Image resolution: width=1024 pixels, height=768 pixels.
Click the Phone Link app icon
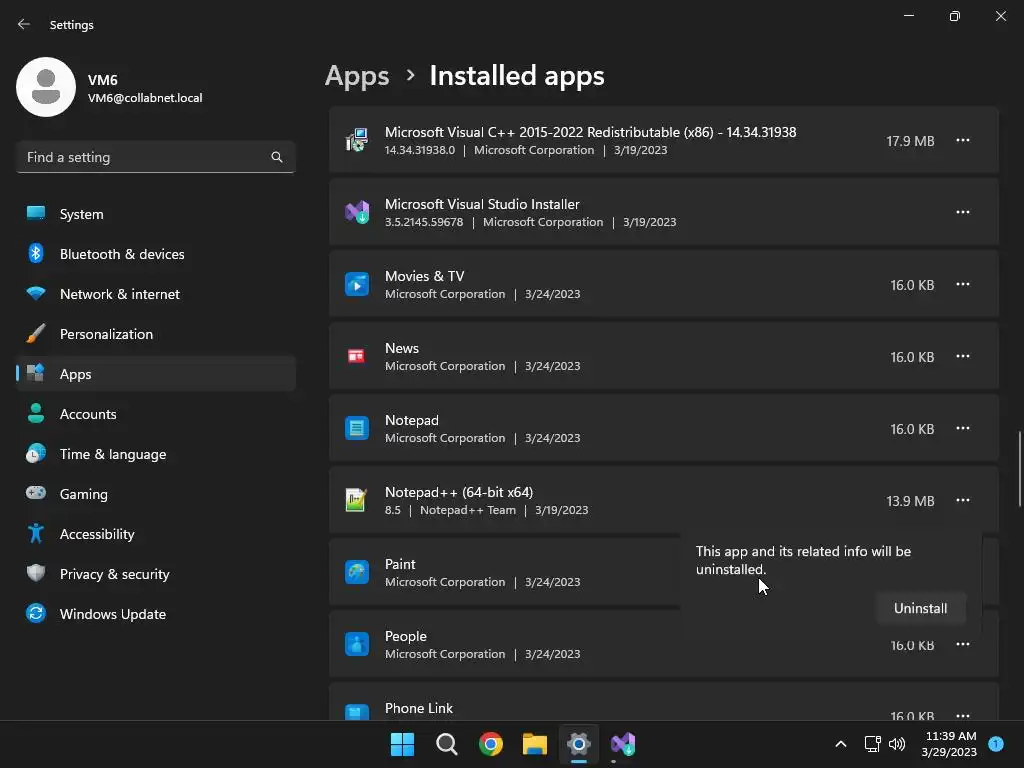(x=357, y=712)
